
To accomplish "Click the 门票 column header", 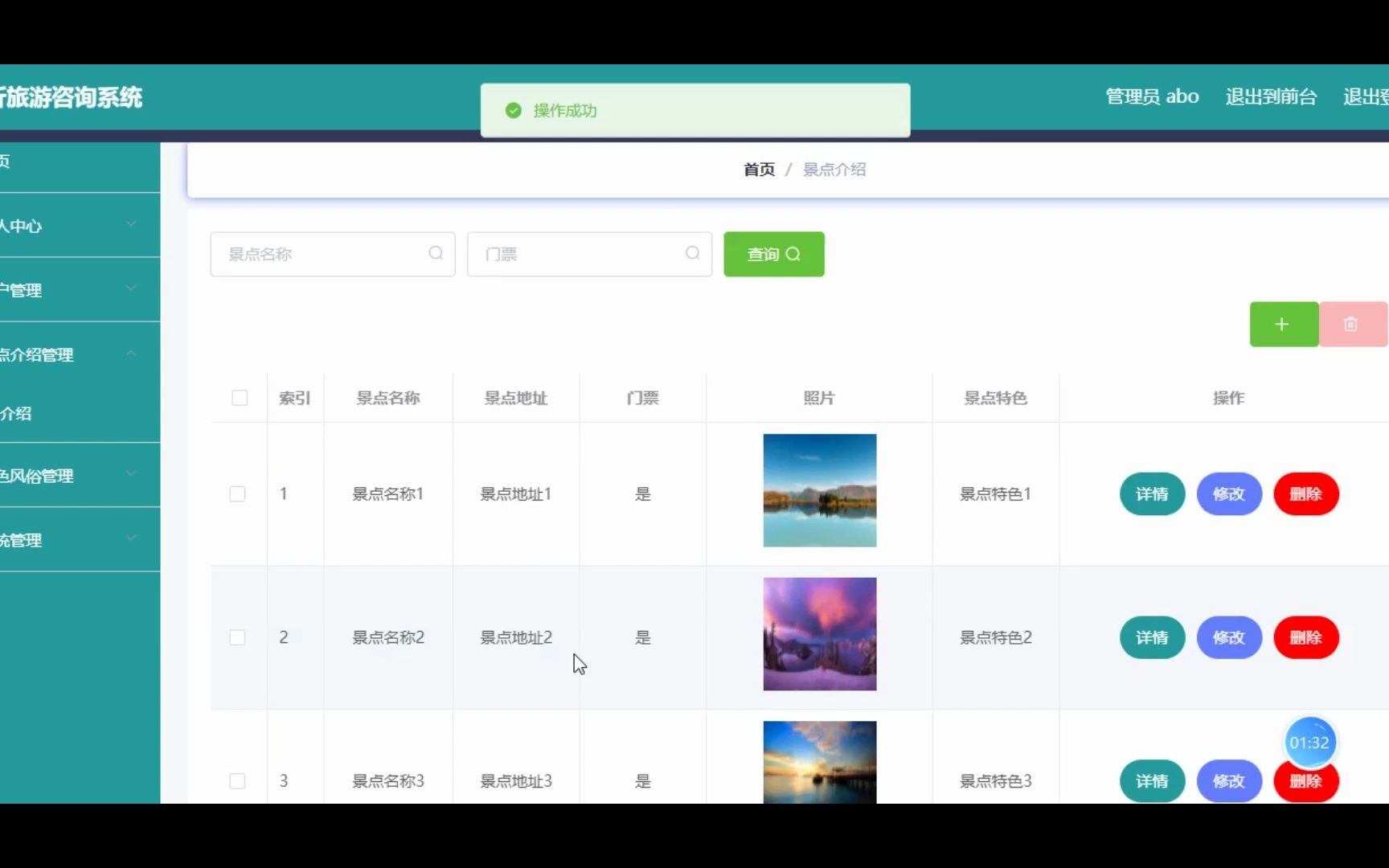I will coord(643,398).
